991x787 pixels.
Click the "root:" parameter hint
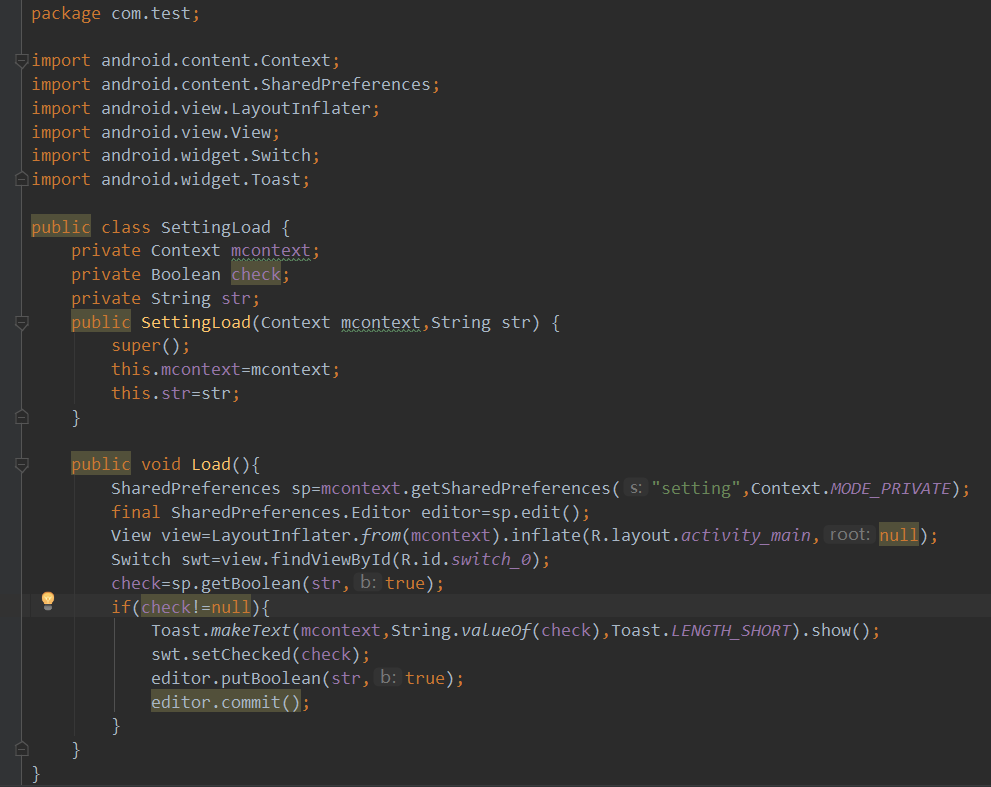pos(849,535)
